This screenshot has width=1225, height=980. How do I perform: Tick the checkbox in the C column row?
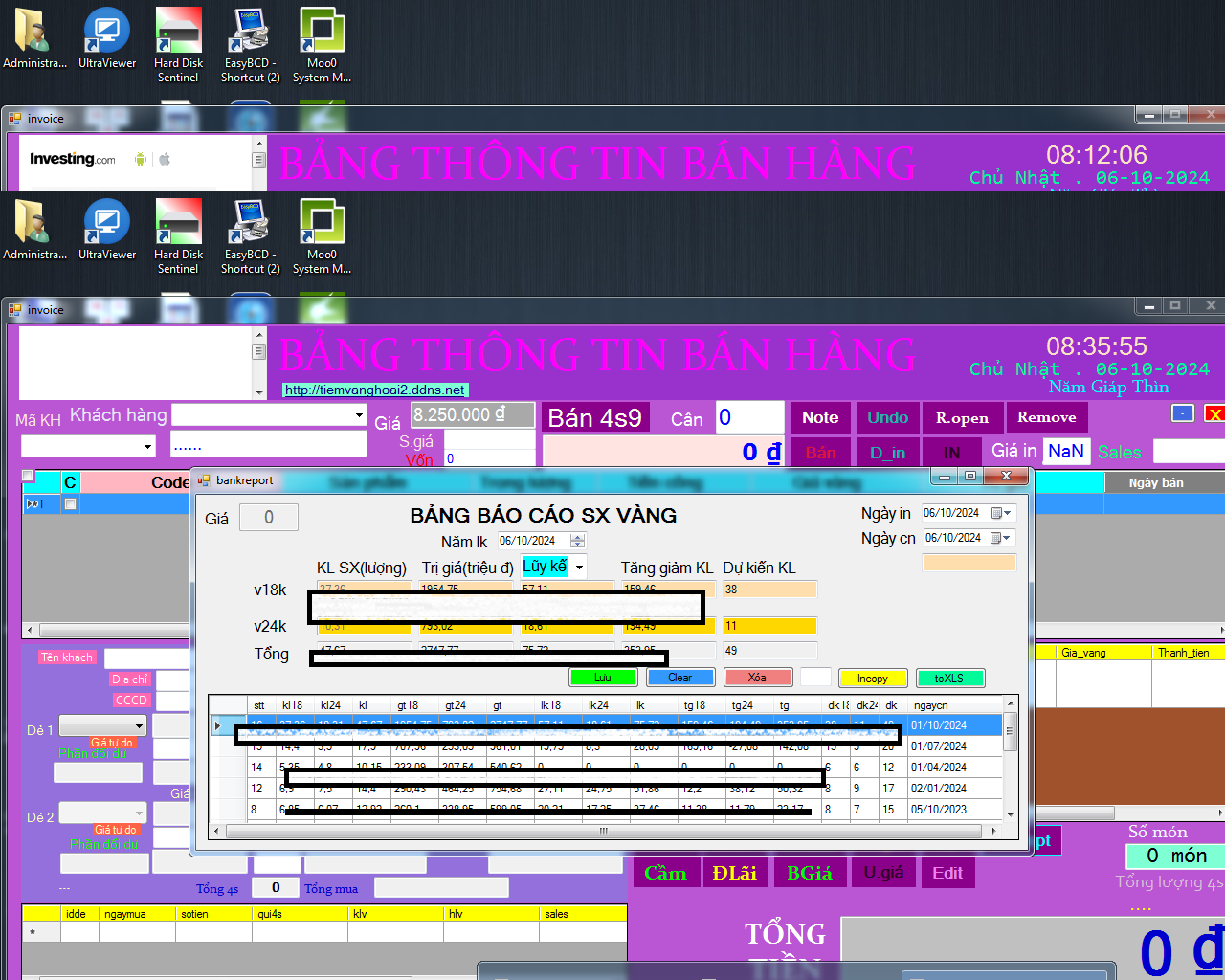click(x=70, y=504)
